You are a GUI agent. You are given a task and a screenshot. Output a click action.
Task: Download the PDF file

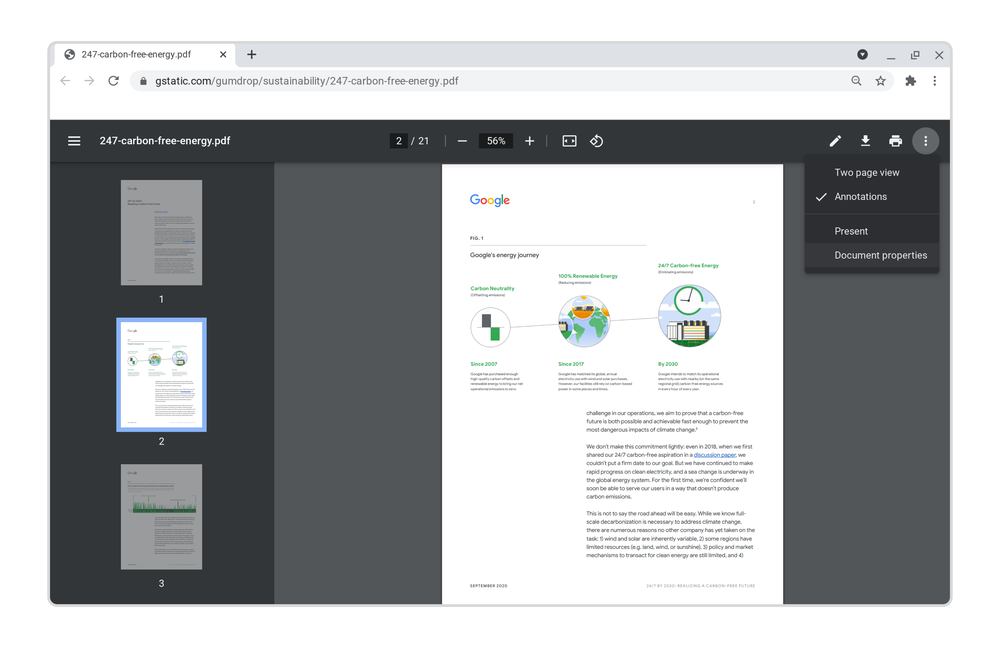click(865, 140)
